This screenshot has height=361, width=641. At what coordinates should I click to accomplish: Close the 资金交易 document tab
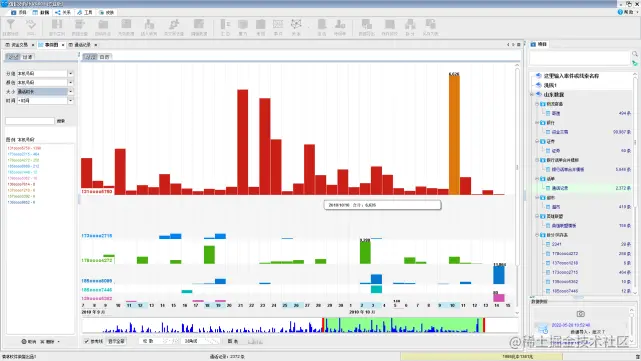click(x=33, y=45)
